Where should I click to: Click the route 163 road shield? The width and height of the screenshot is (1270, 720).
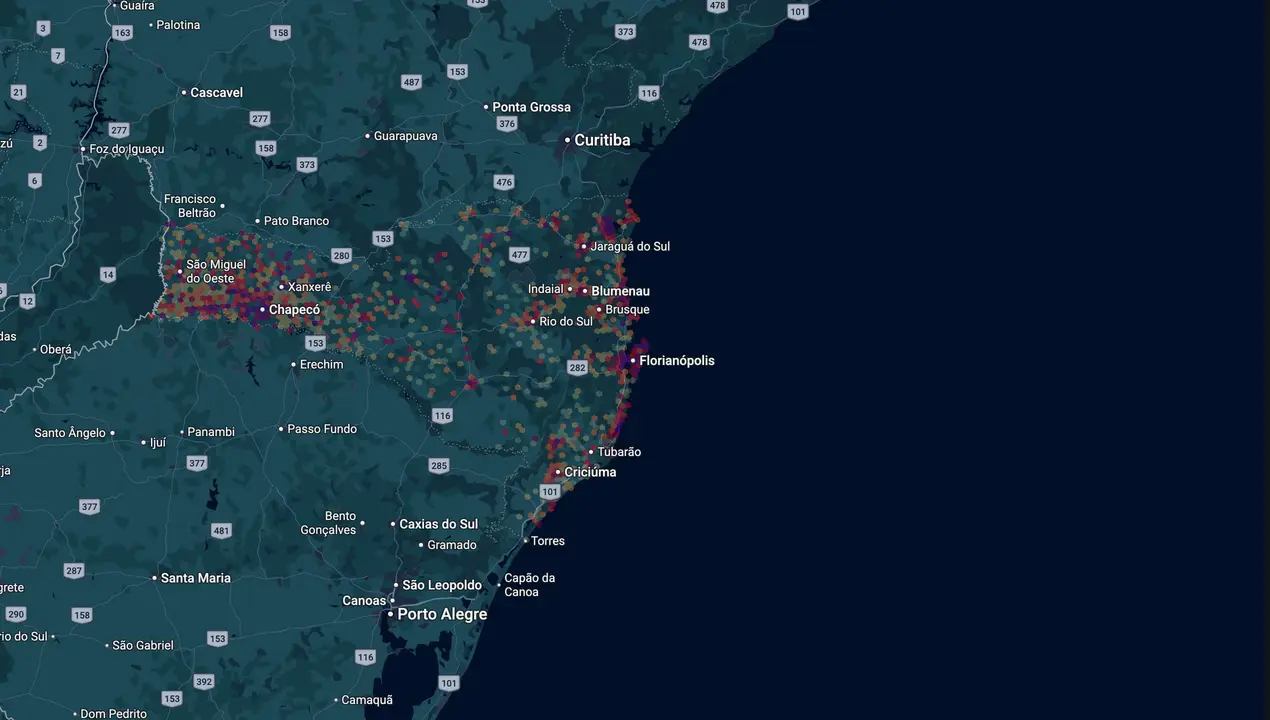(x=122, y=33)
